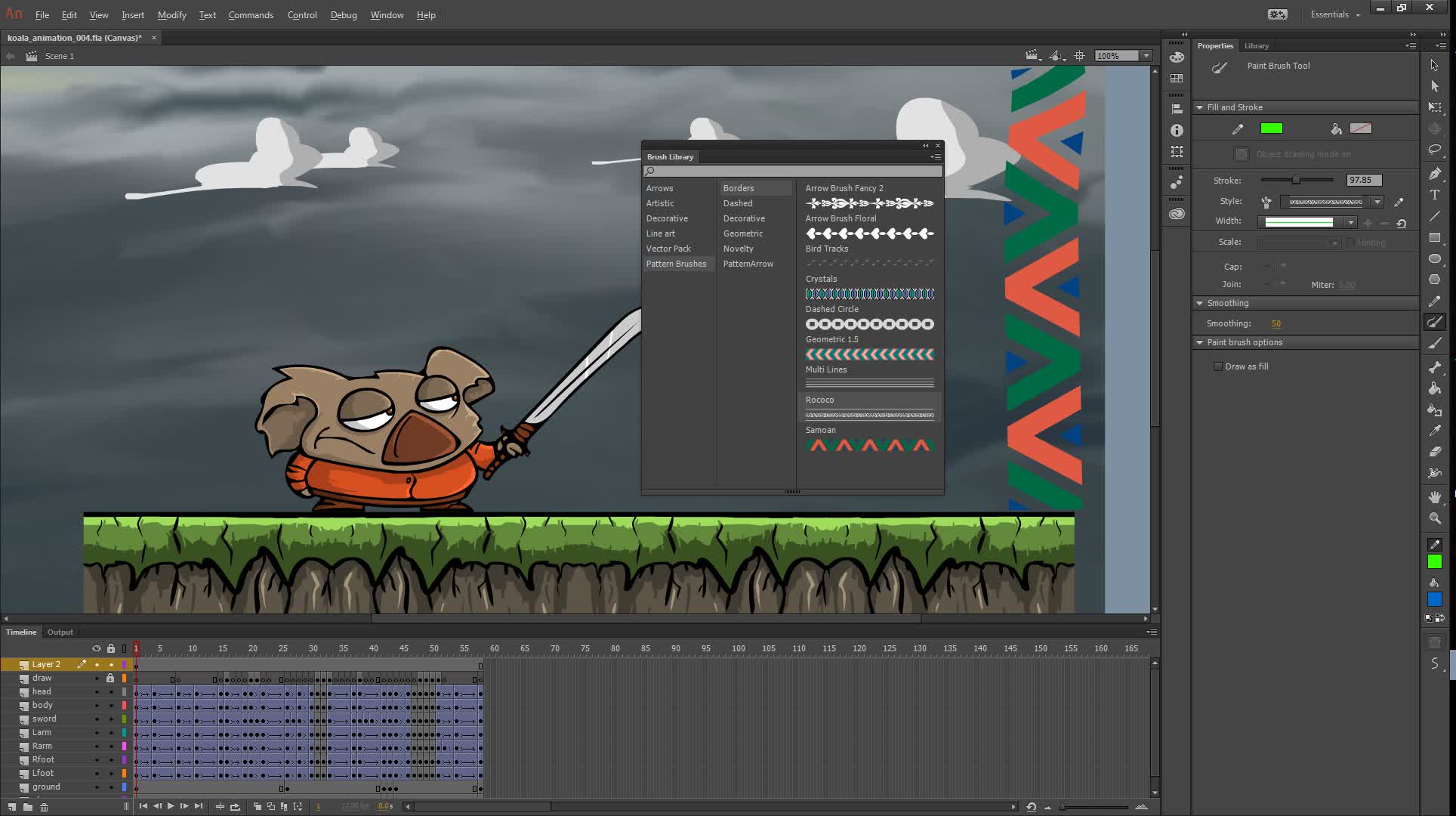This screenshot has width=1456, height=816.
Task: Open the Modify menu
Action: pyautogui.click(x=172, y=15)
